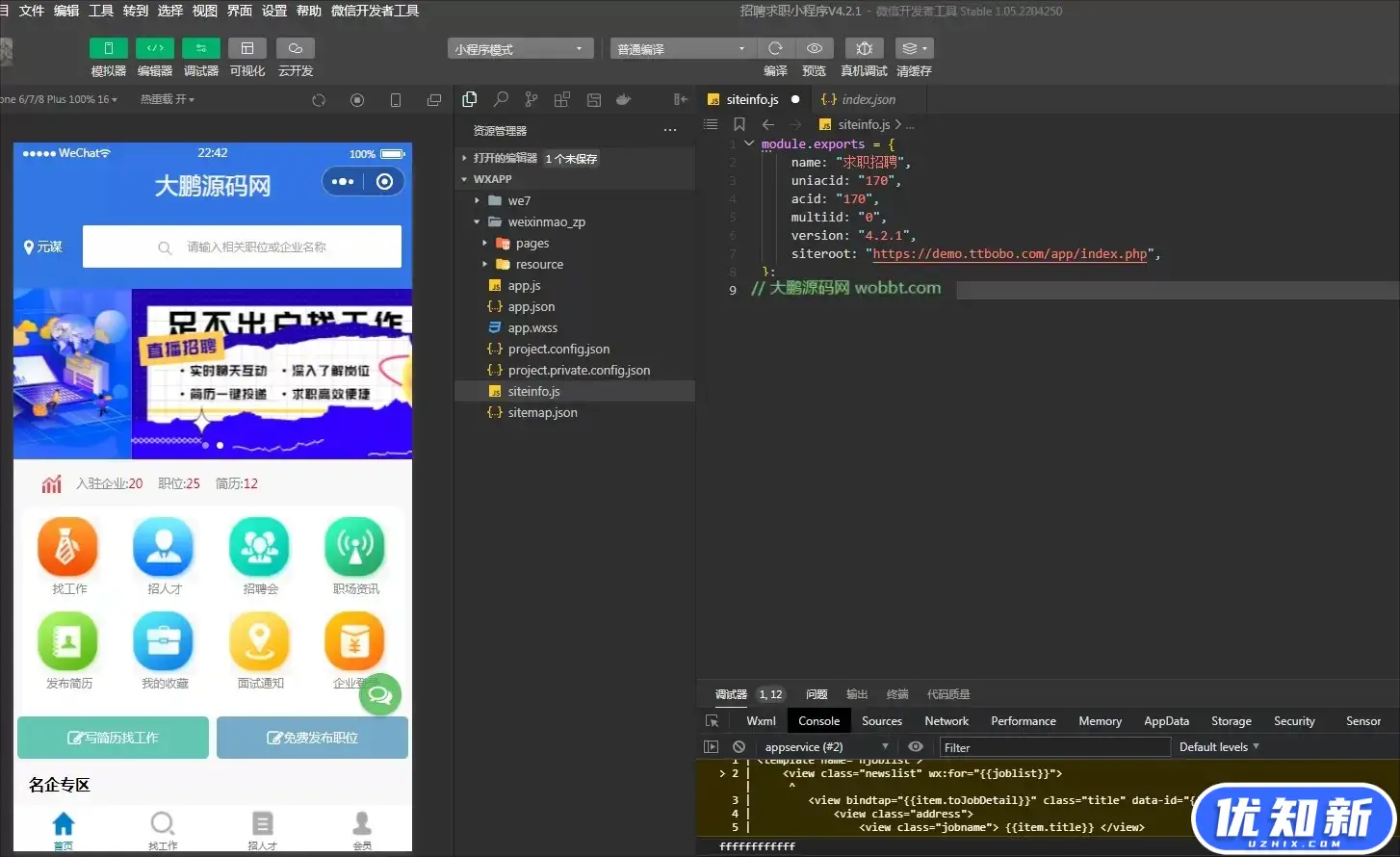Image resolution: width=1400 pixels, height=857 pixels.
Task: Toggle the 调试器 debugger panel button
Action: (x=200, y=48)
